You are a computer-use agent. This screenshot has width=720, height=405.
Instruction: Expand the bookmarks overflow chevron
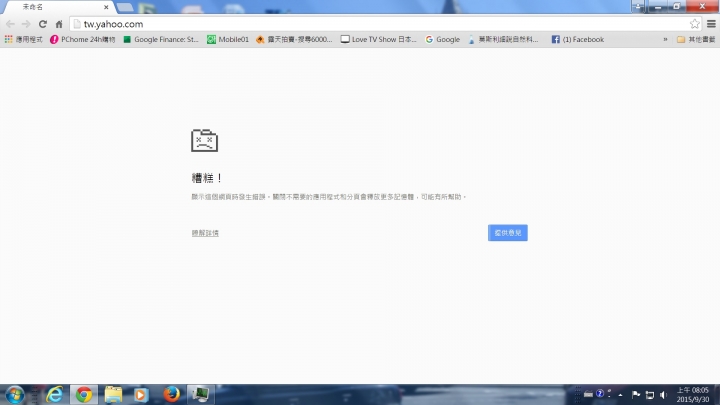click(665, 39)
